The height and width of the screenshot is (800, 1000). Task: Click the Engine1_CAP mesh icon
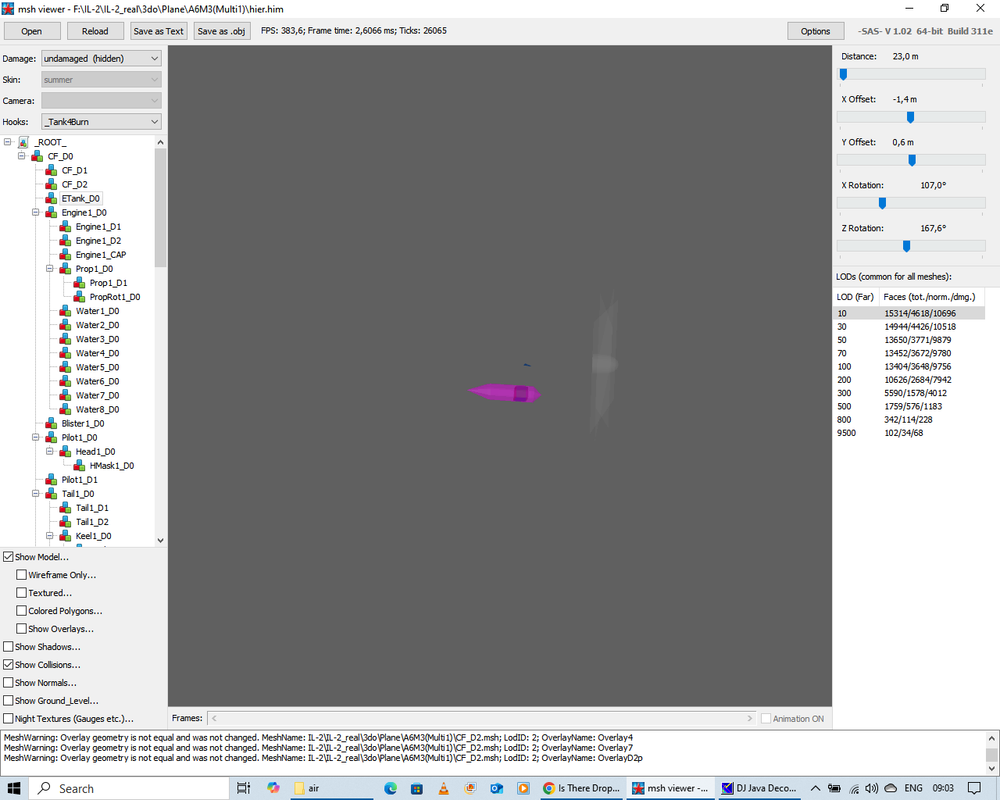(66, 255)
